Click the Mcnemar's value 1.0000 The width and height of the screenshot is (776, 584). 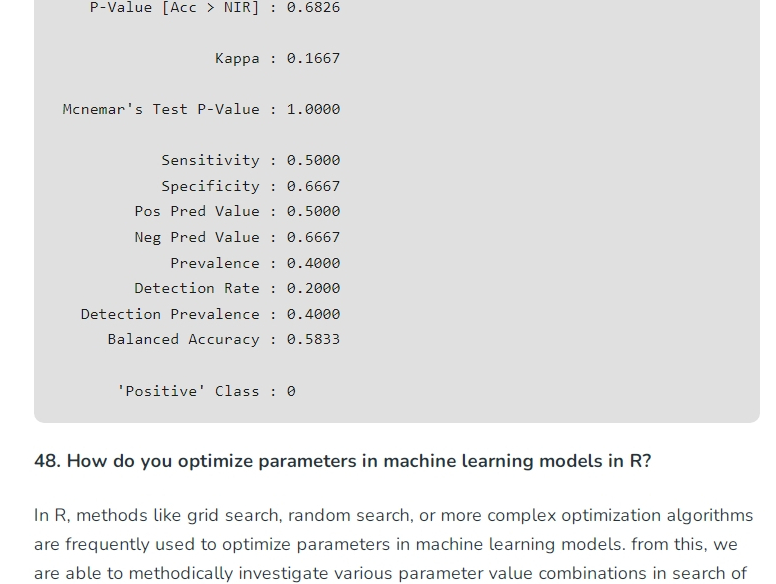[313, 109]
